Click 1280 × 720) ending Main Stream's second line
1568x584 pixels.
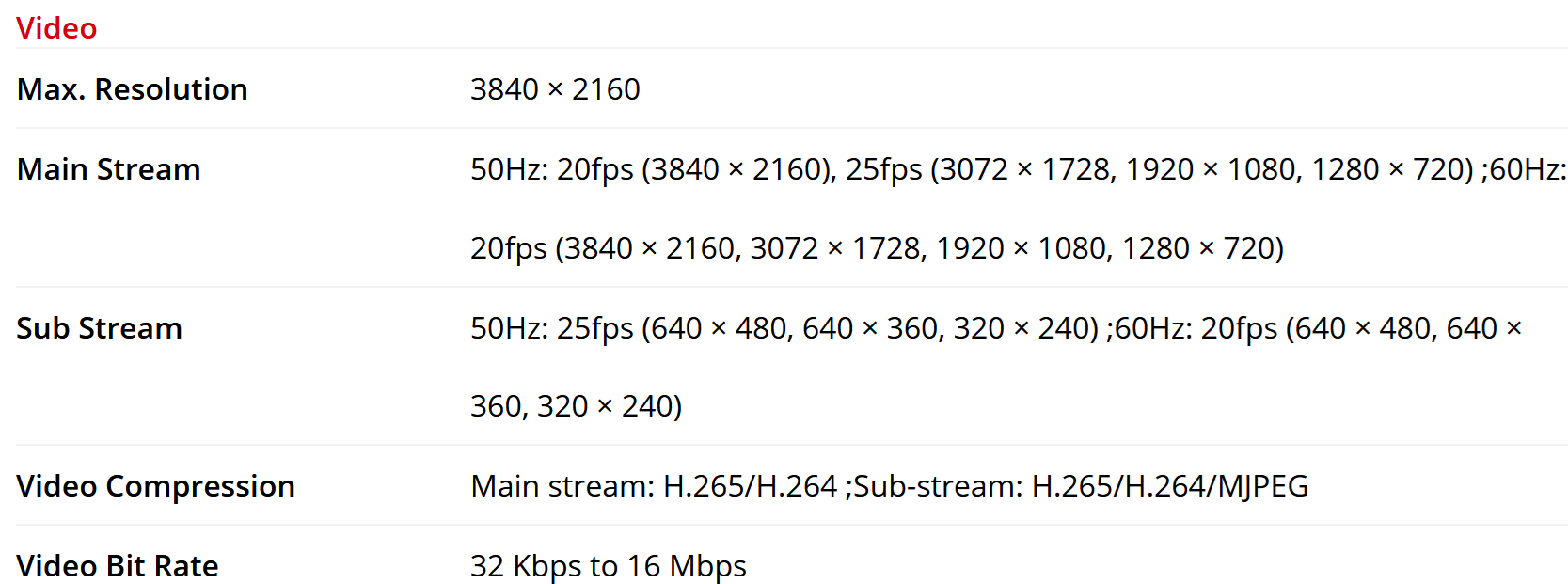click(x=1202, y=248)
